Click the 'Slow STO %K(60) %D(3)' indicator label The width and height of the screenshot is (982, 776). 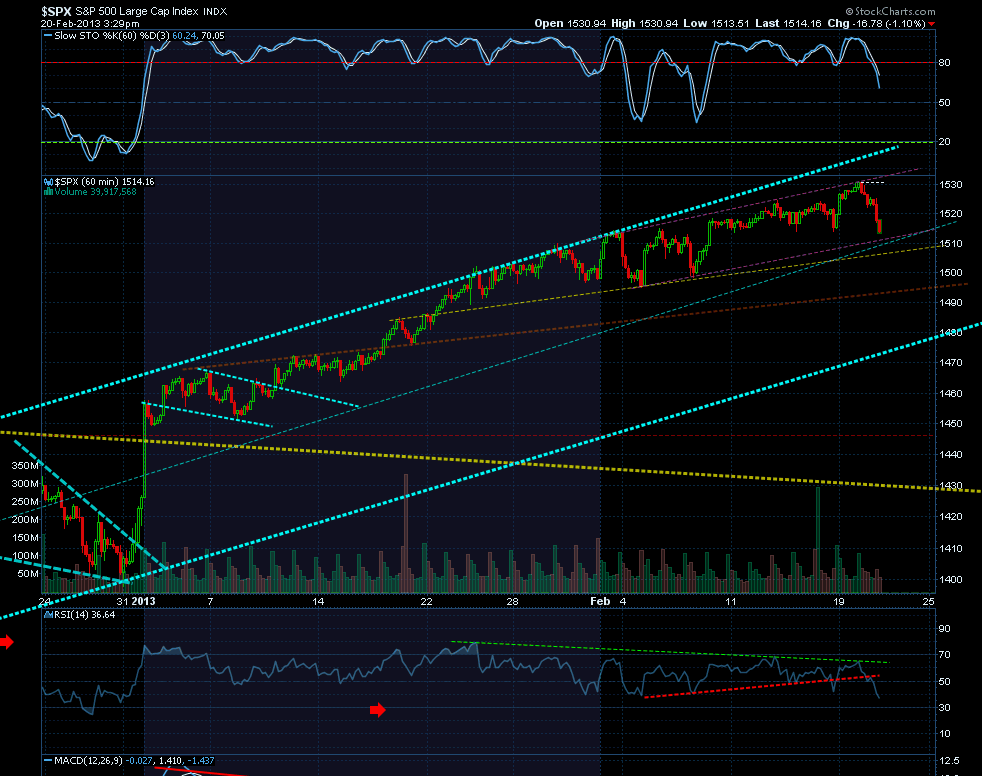112,36
